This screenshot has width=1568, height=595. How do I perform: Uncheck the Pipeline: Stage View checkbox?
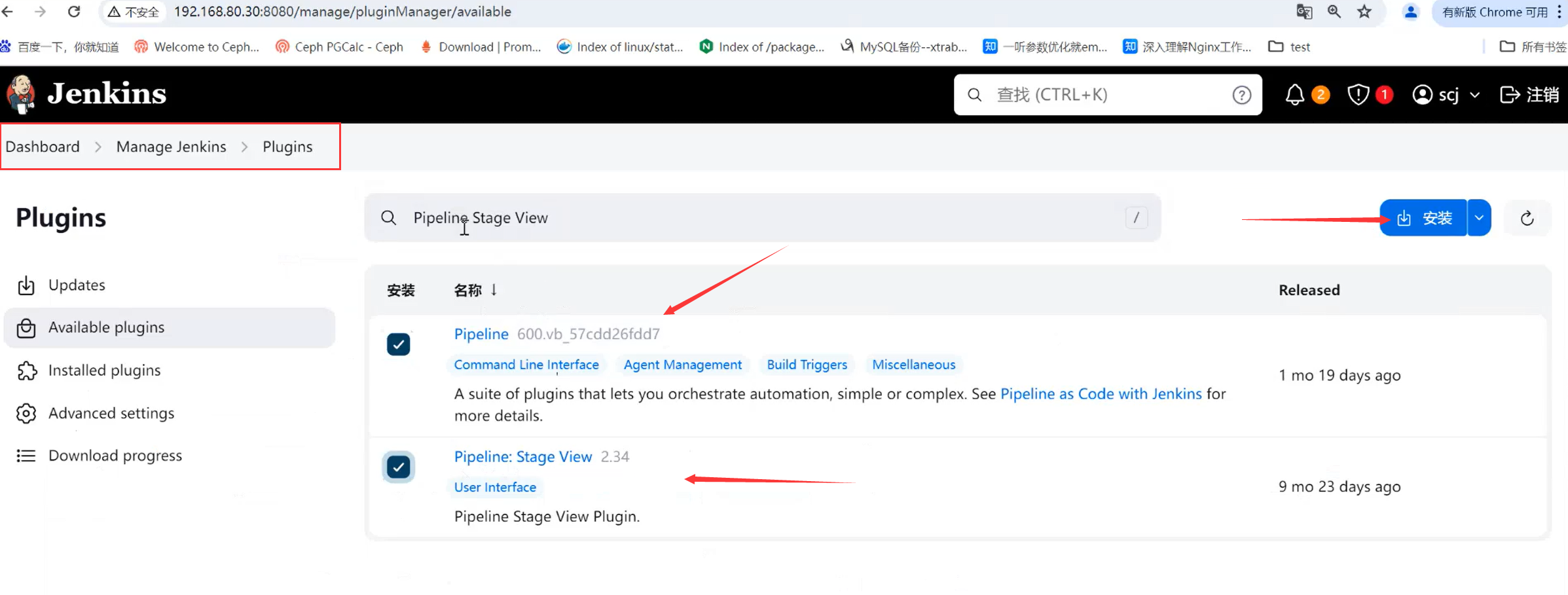click(x=398, y=467)
